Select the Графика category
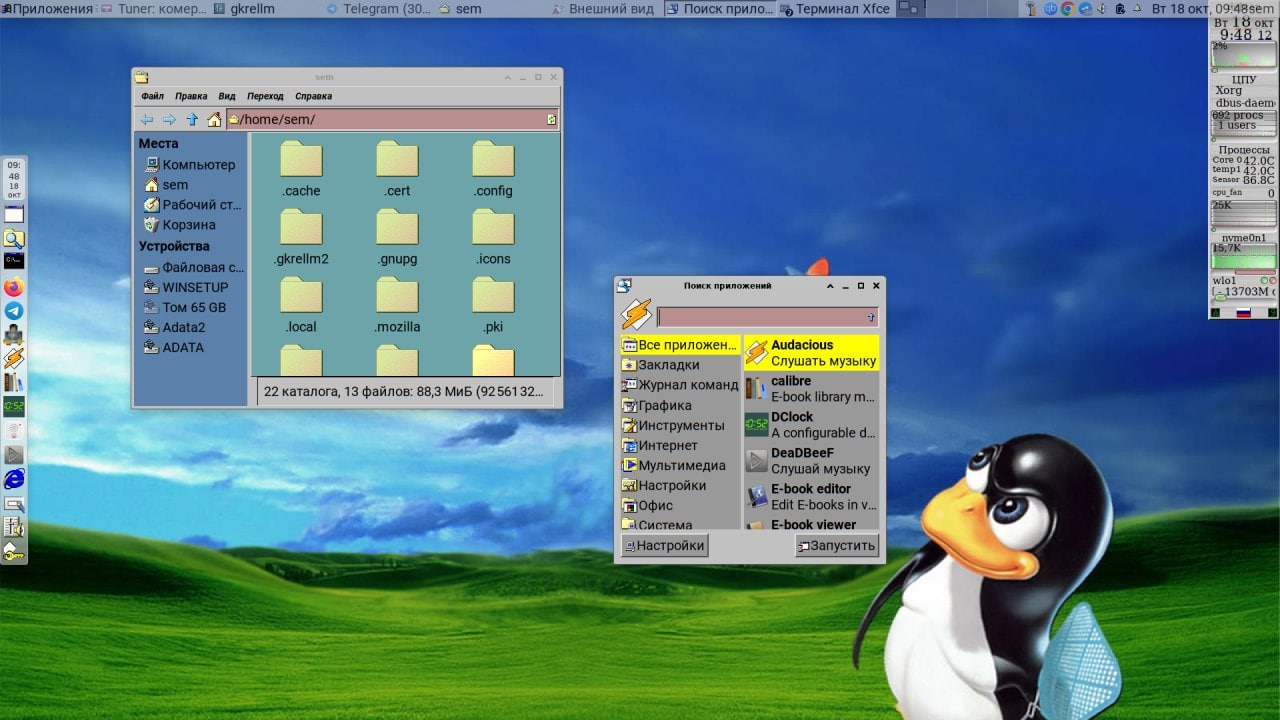 tap(679, 405)
